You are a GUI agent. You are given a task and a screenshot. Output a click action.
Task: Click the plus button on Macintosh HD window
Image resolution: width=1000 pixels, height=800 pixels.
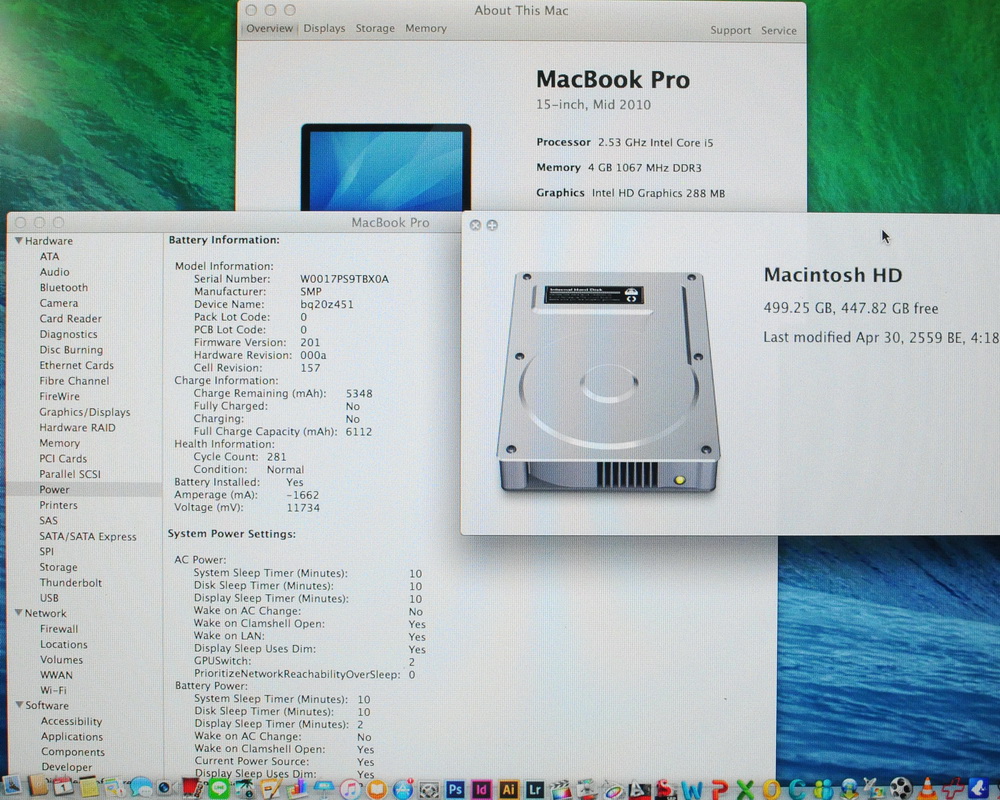pos(492,225)
